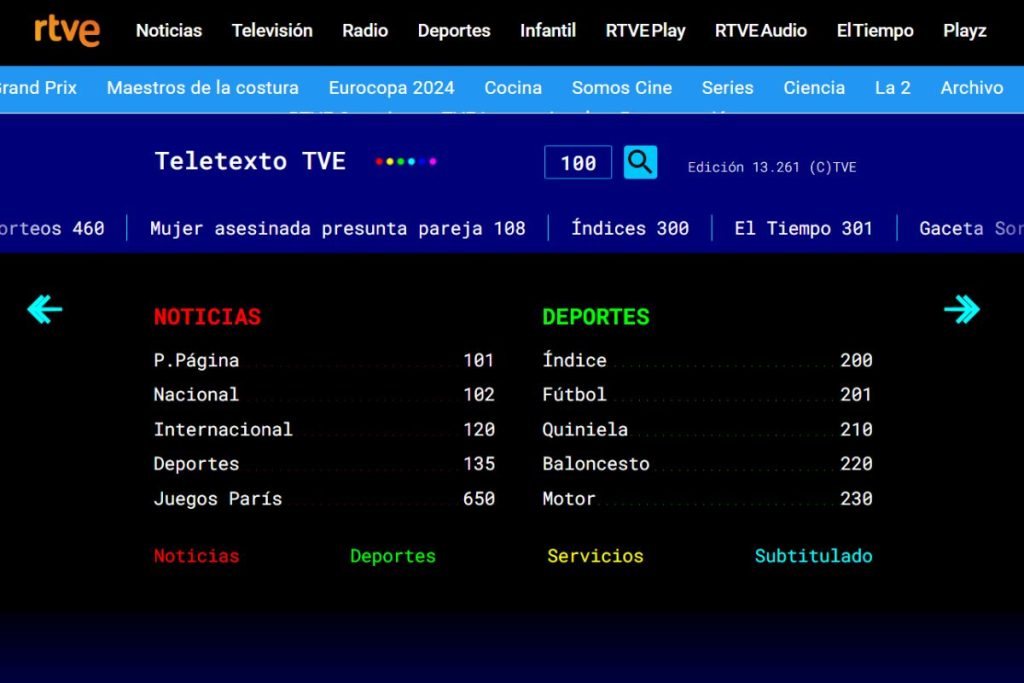Select the green Deportes teletext button
Screen dimensions: 1024x683
392,556
